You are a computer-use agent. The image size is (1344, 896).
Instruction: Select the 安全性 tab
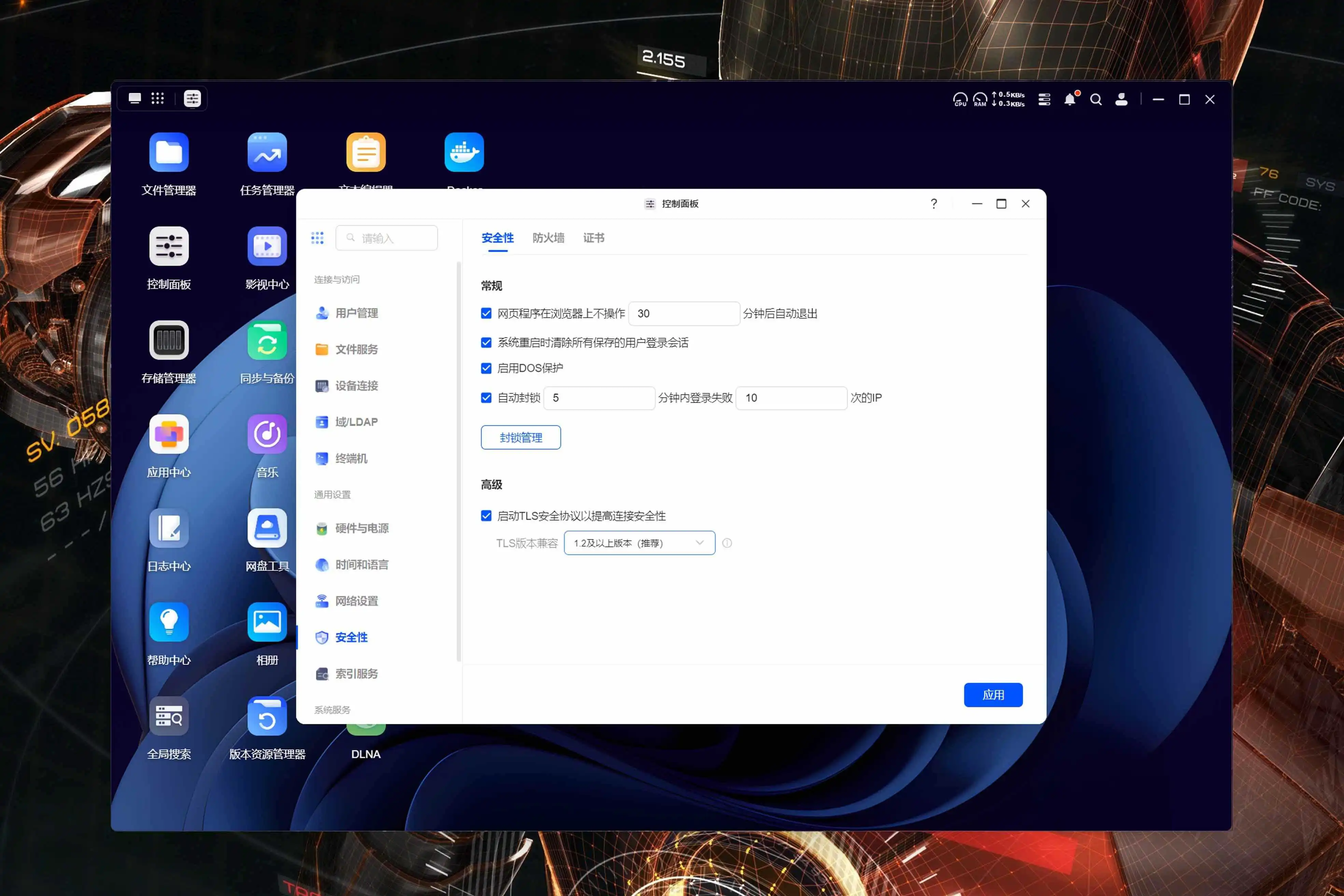pyautogui.click(x=497, y=238)
